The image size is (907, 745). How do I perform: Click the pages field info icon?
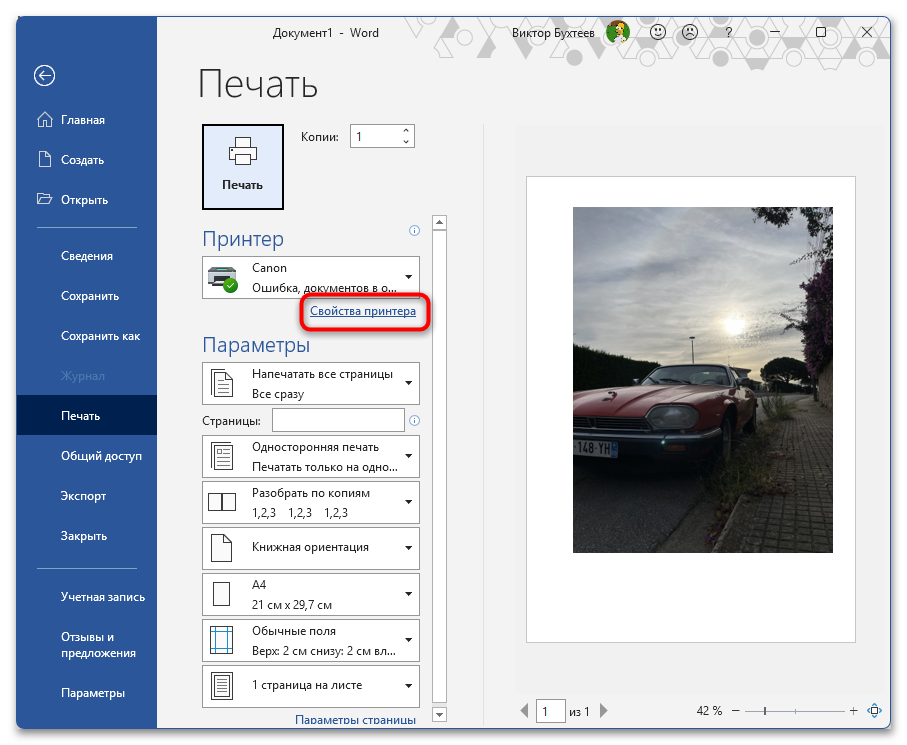point(414,421)
